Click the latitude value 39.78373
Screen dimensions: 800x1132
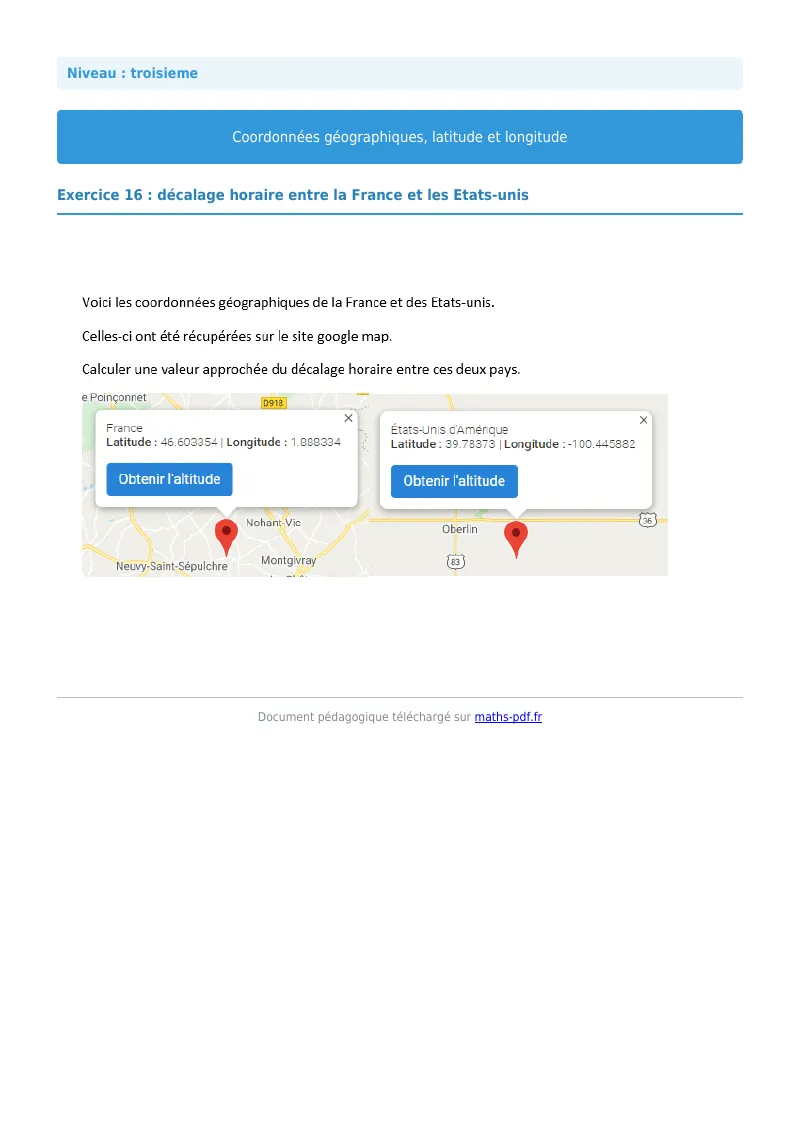pyautogui.click(x=470, y=444)
